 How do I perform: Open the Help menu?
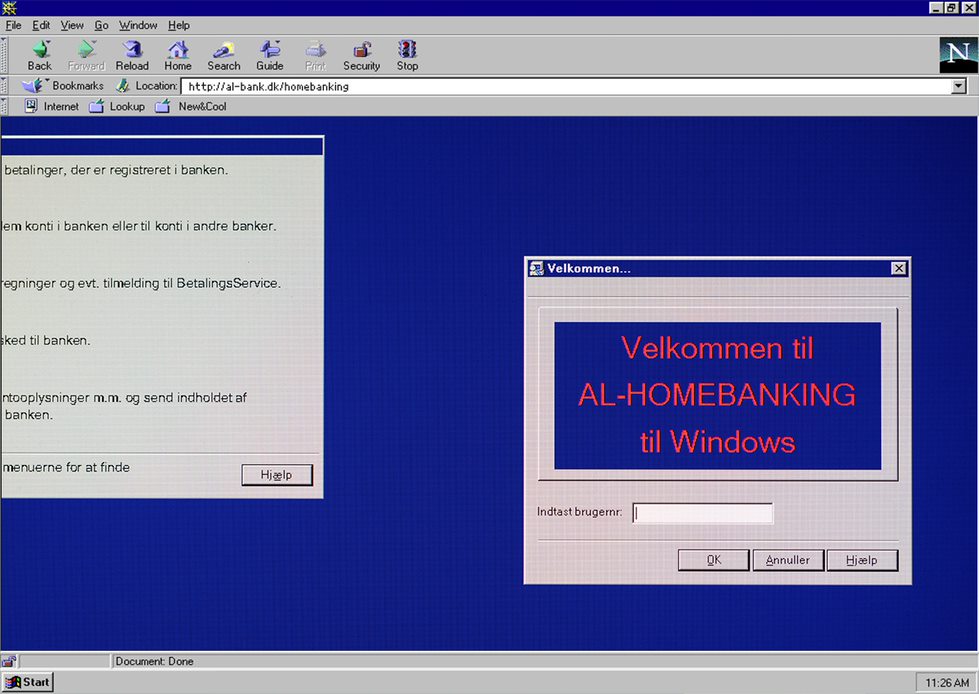coord(179,25)
